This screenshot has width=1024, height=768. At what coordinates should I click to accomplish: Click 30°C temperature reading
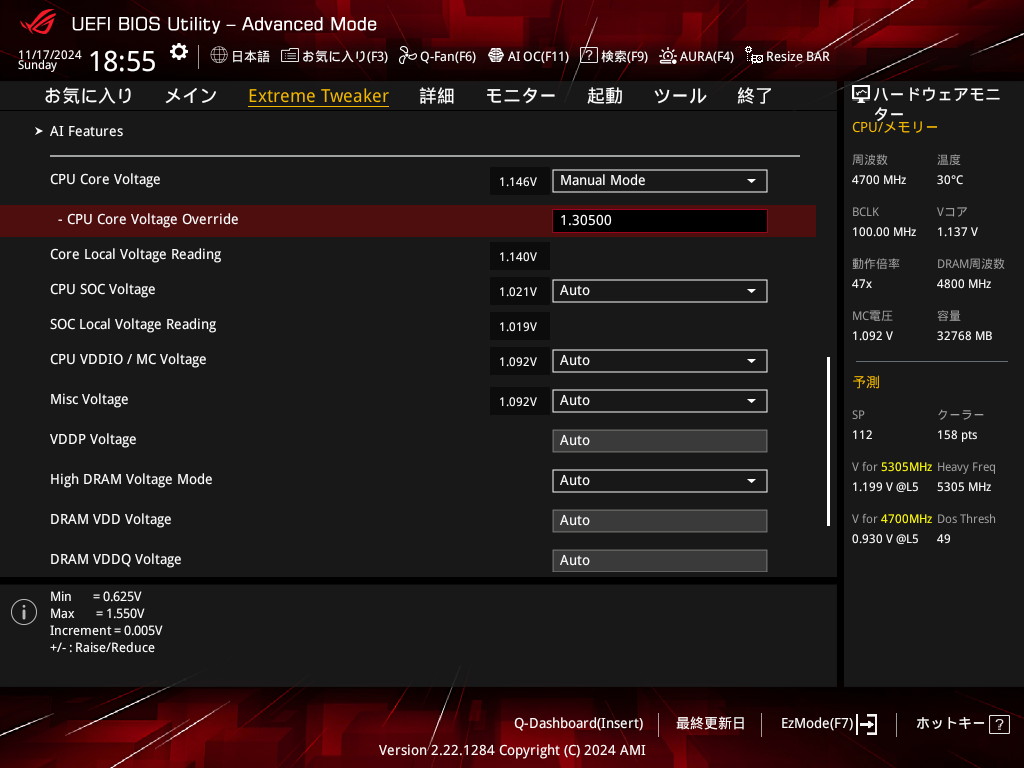(950, 180)
